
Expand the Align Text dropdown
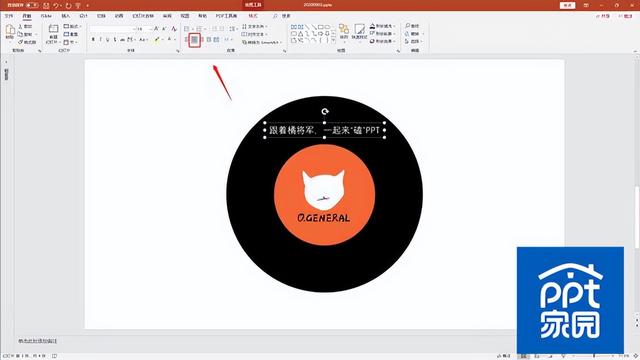pos(255,34)
